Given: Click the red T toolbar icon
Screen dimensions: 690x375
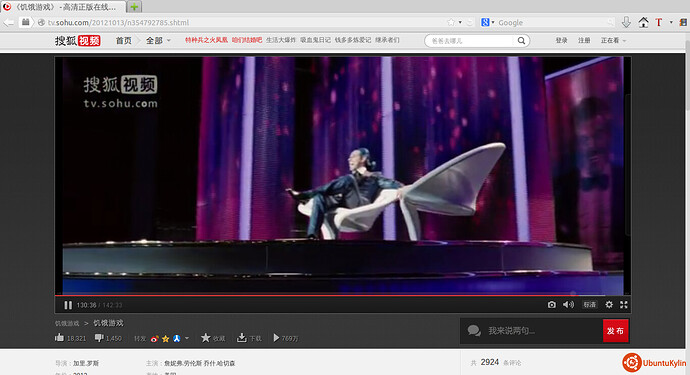Looking at the screenshot, I should point(659,22).
